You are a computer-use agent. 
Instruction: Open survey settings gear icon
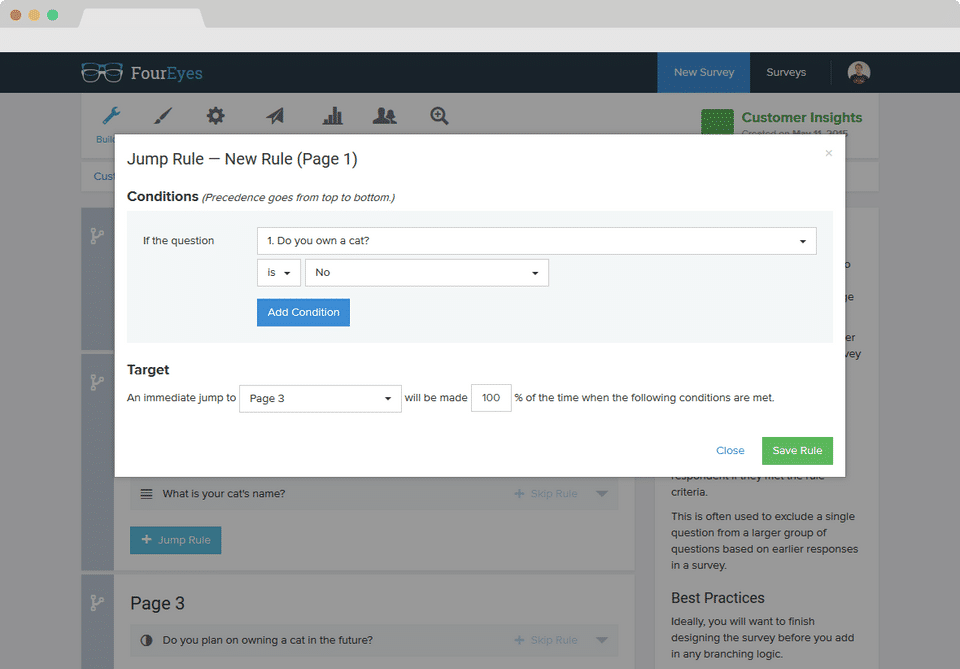coord(216,116)
